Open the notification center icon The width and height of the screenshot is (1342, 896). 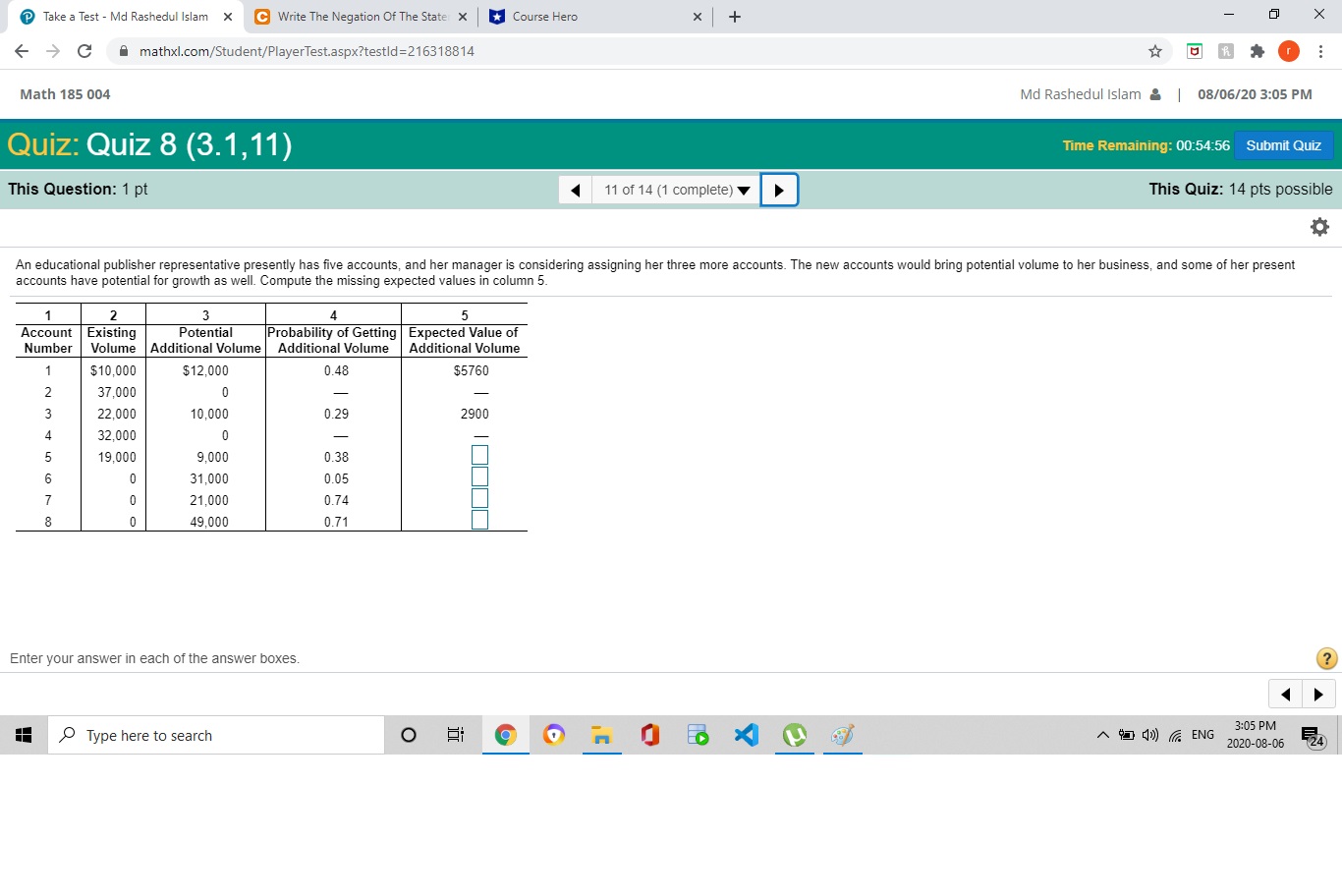tap(1313, 736)
